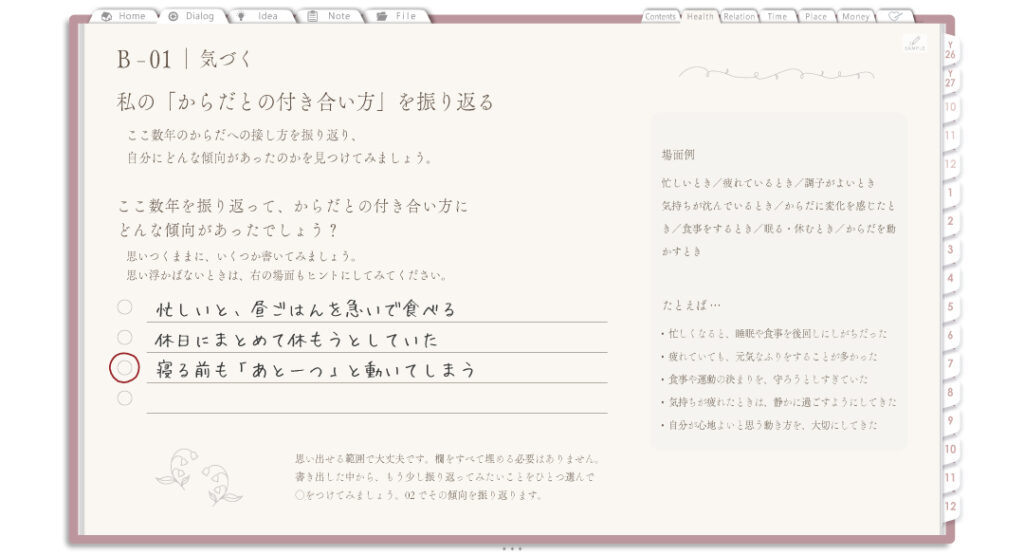
Task: Open the Relation tab
Action: coord(739,16)
